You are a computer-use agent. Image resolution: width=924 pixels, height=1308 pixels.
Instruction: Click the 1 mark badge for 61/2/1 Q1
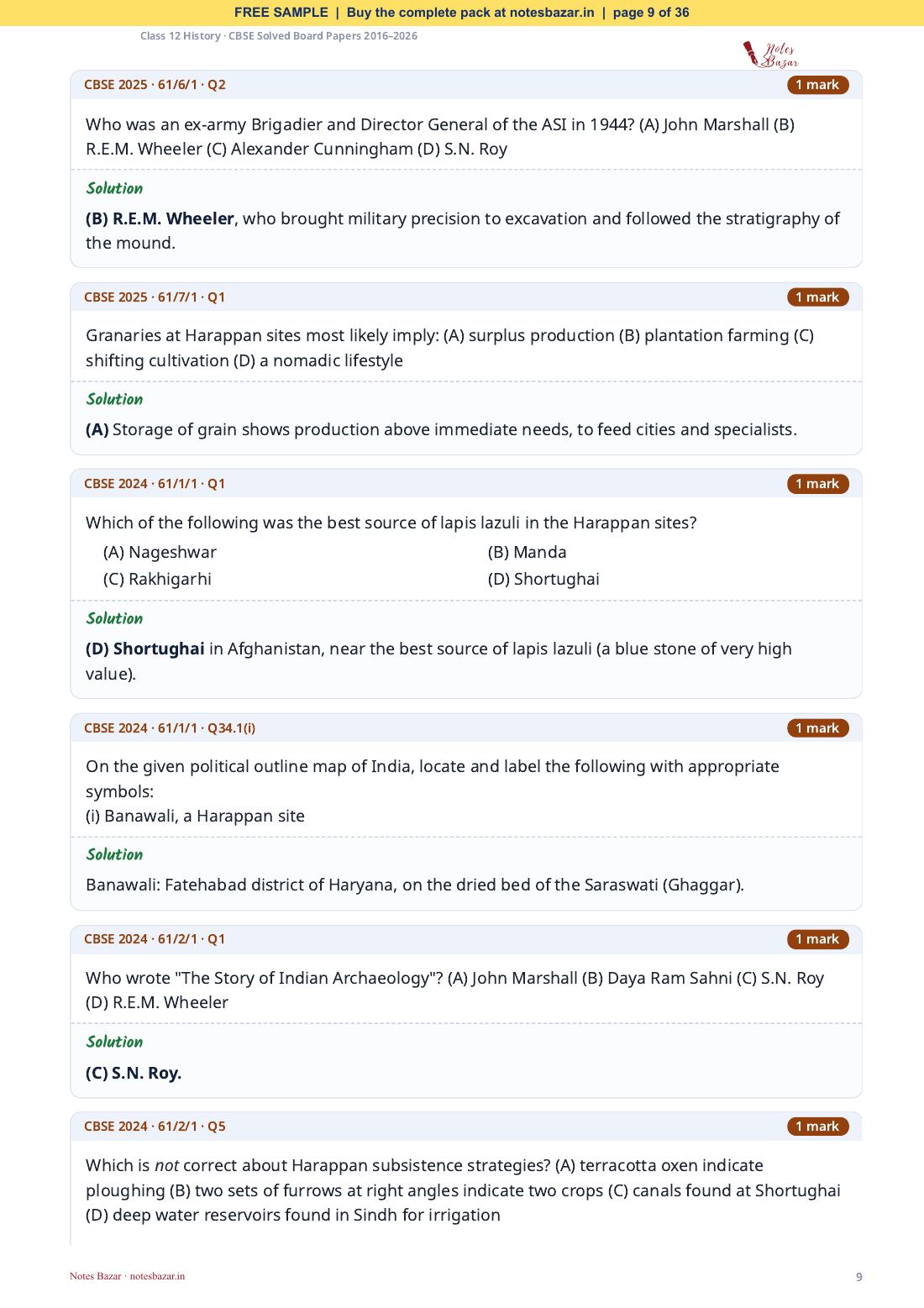[x=817, y=939]
